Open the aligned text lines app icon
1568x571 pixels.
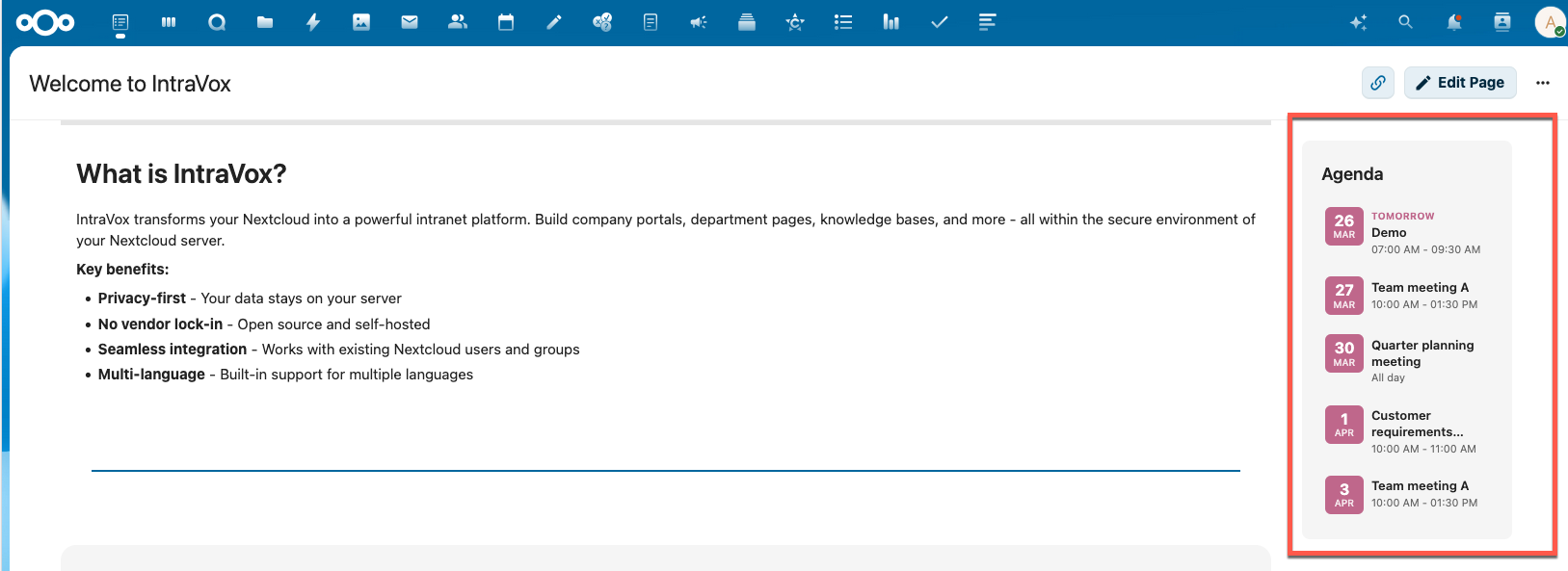988,22
